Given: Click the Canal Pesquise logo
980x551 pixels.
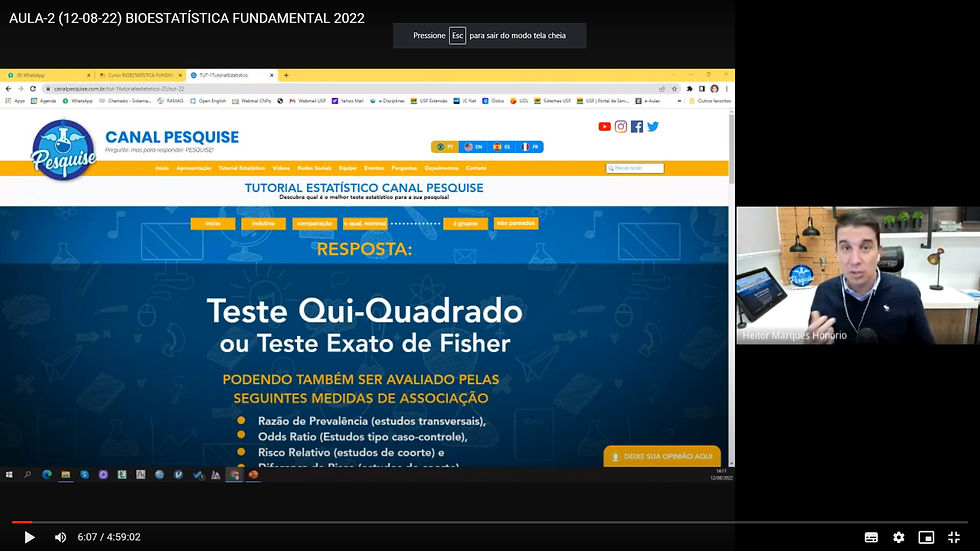Looking at the screenshot, I should pos(63,150).
